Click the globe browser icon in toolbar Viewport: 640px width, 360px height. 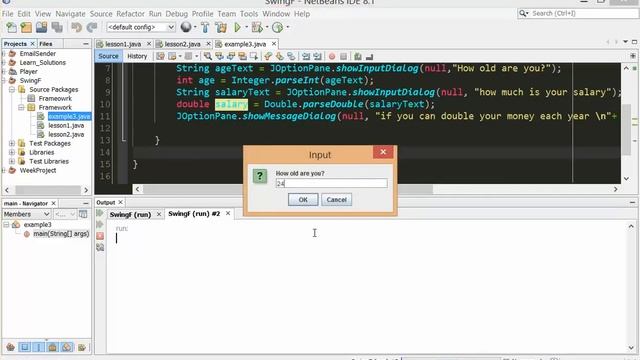pyautogui.click(x=186, y=27)
